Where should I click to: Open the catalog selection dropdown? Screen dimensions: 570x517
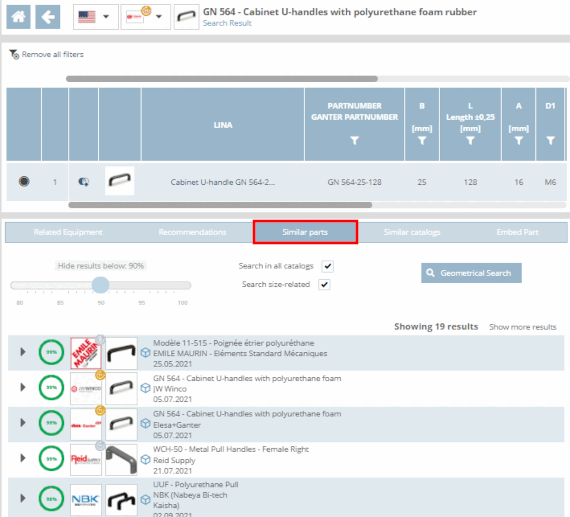(x=145, y=17)
